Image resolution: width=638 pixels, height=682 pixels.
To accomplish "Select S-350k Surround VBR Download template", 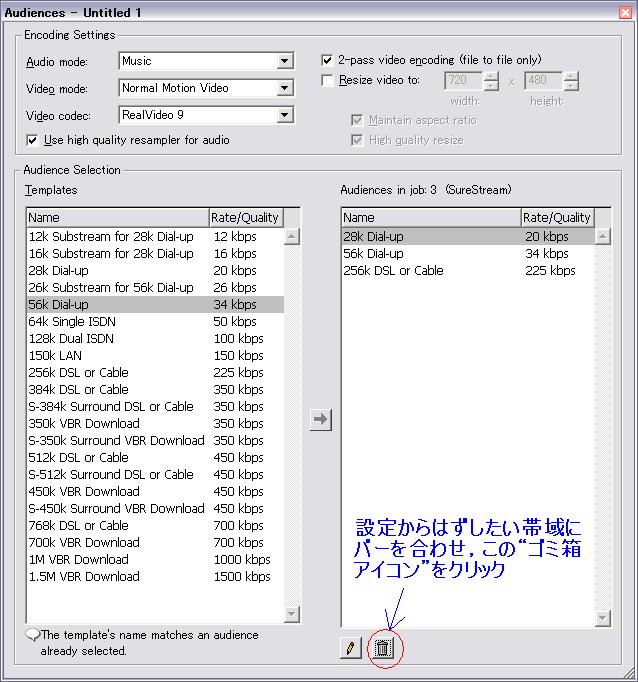I will (155, 440).
